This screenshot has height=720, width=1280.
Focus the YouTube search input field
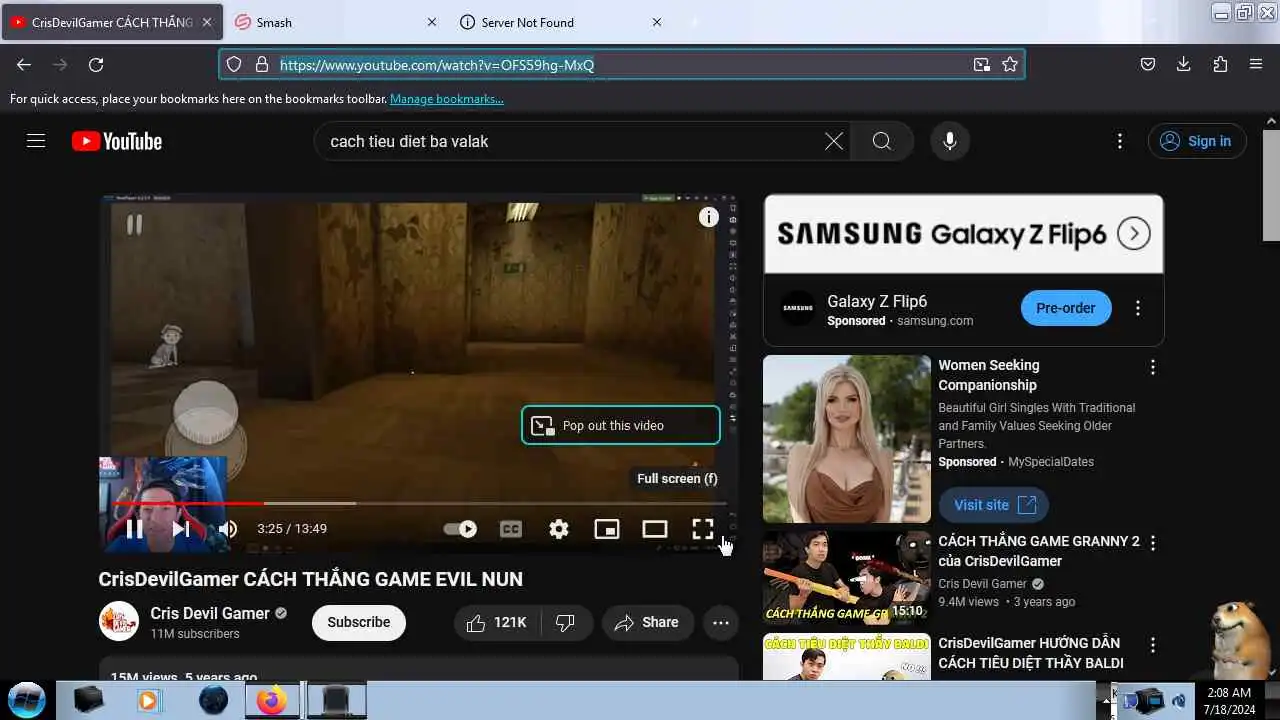(570, 141)
